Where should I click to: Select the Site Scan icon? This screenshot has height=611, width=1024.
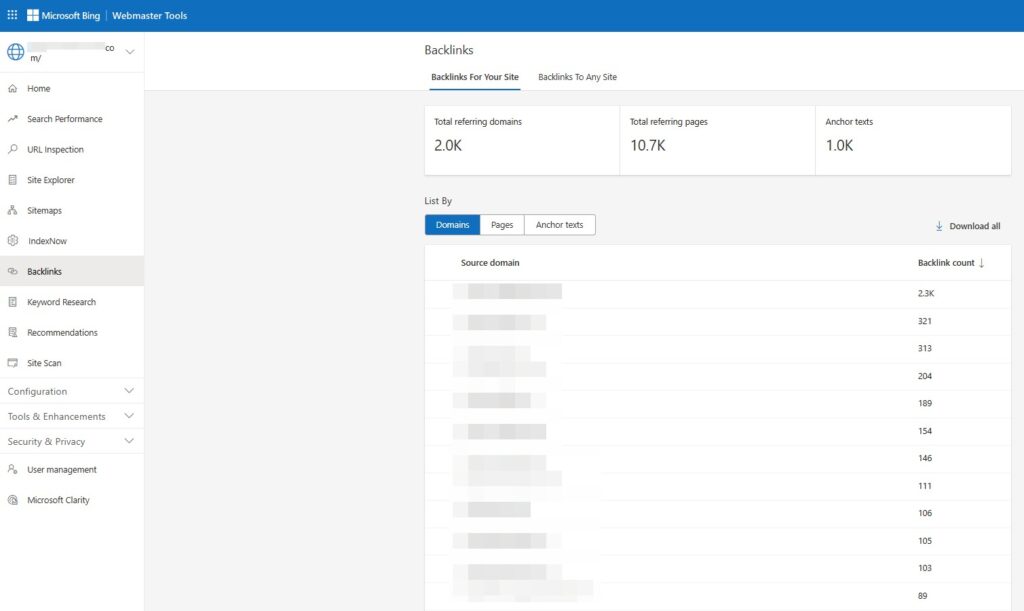(x=13, y=363)
